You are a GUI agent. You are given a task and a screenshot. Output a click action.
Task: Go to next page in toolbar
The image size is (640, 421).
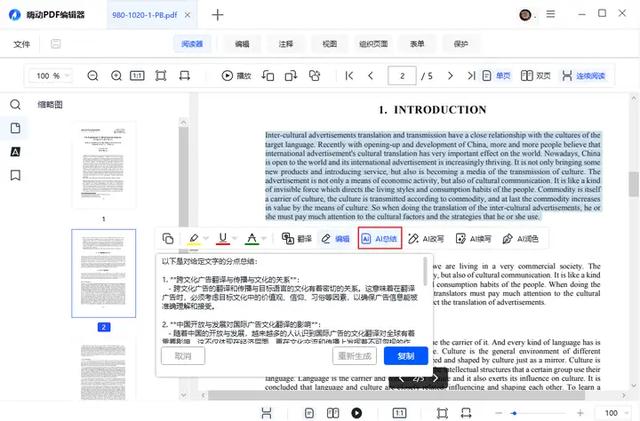point(450,76)
